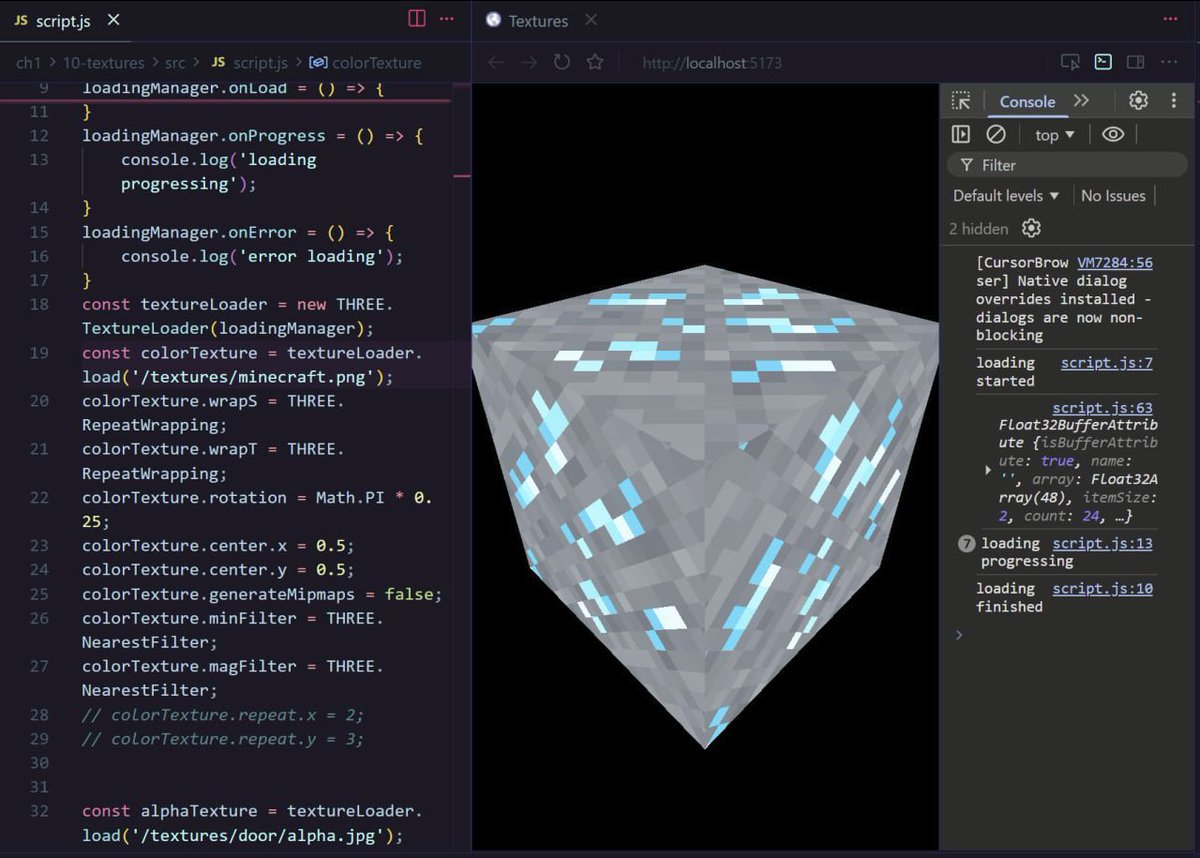The image size is (1200, 858).
Task: Click the 'loading started' console message
Action: click(x=1006, y=372)
